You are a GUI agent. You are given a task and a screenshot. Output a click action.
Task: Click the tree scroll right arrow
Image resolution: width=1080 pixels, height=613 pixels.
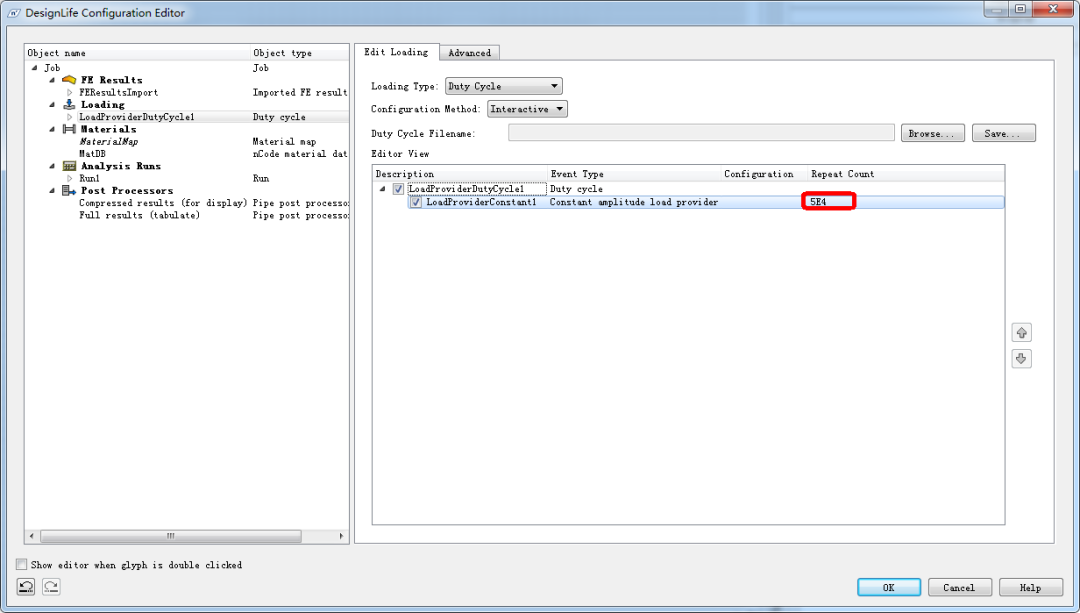[341, 536]
